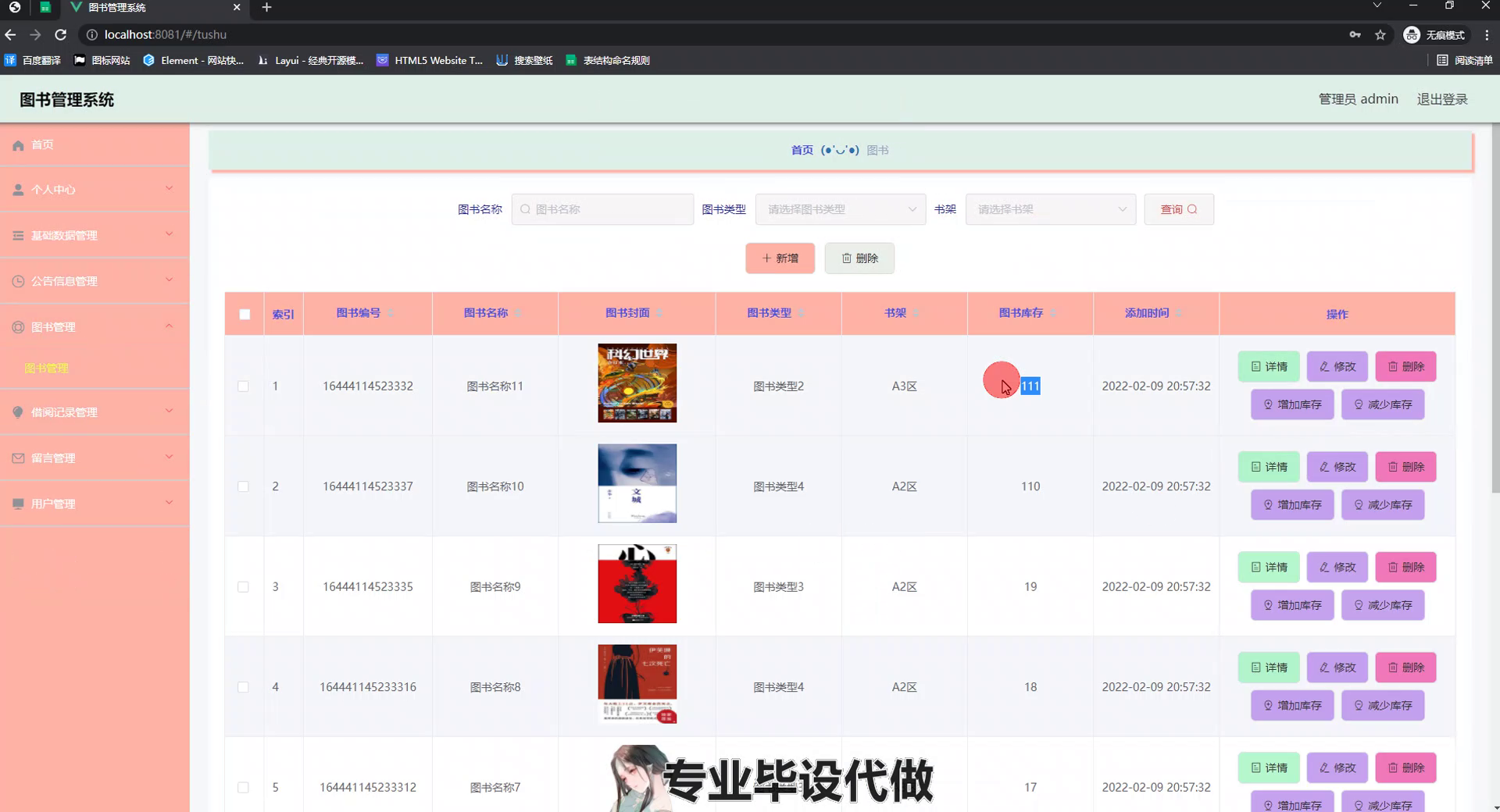Sort by the 图书类型 column sort arrows

pos(802,313)
